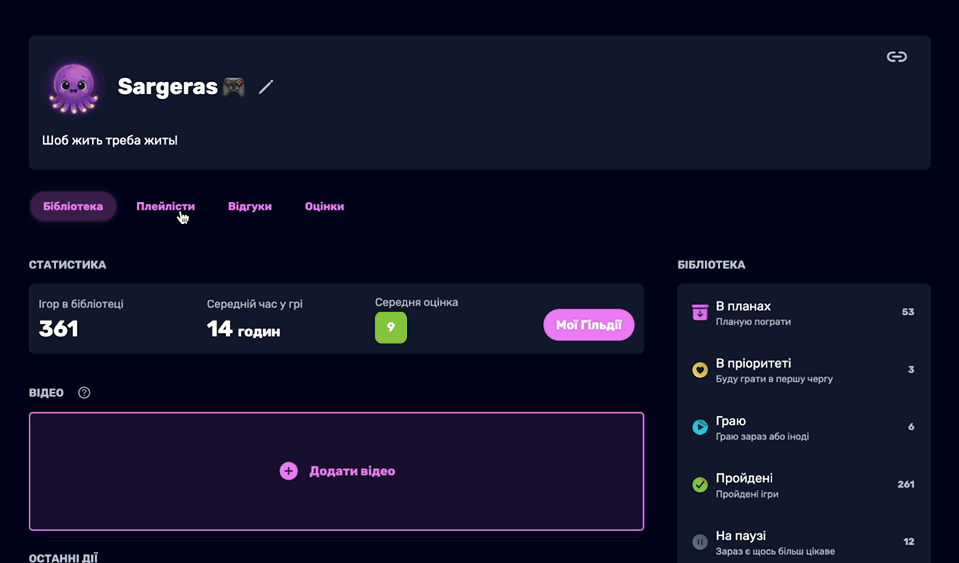Click the Додати відео link text
This screenshot has height=563, width=959.
tap(352, 471)
